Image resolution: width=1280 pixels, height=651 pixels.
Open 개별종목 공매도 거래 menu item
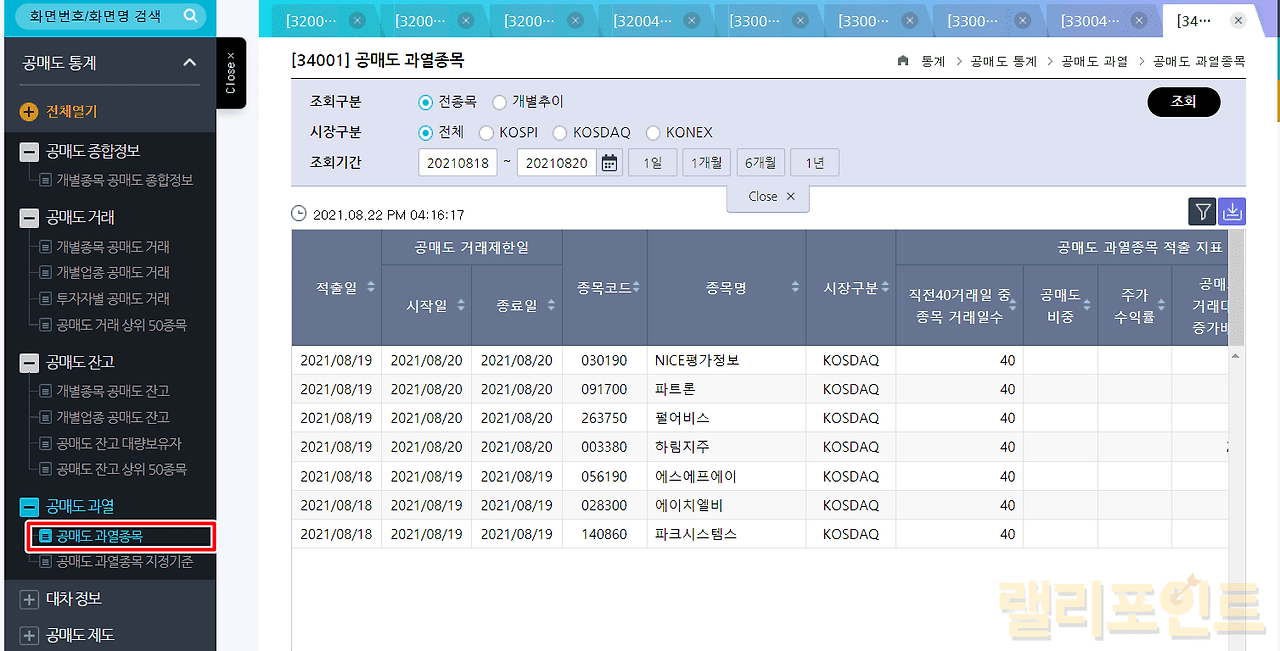[x=112, y=247]
